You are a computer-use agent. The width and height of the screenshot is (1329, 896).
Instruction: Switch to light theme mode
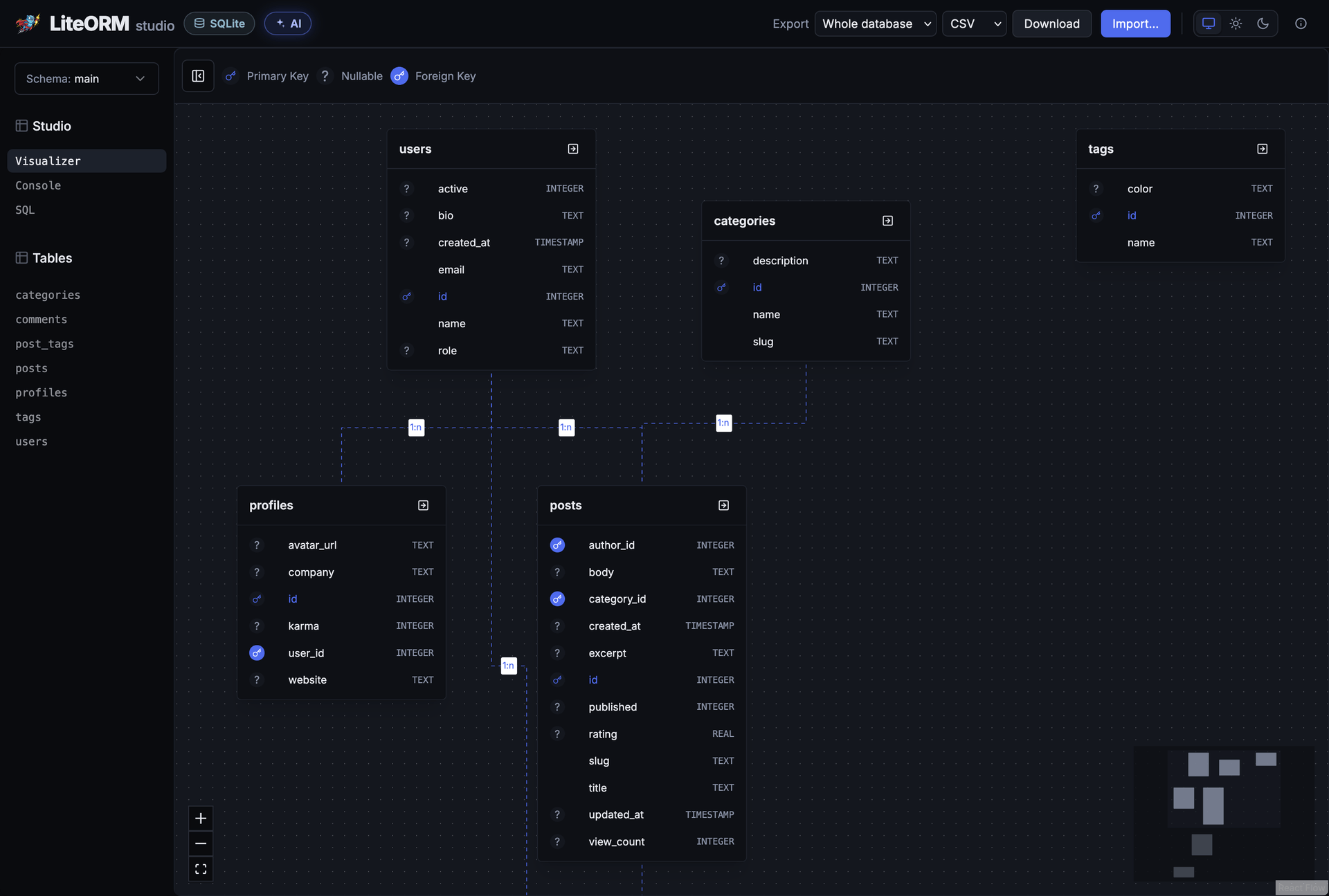tap(1236, 24)
